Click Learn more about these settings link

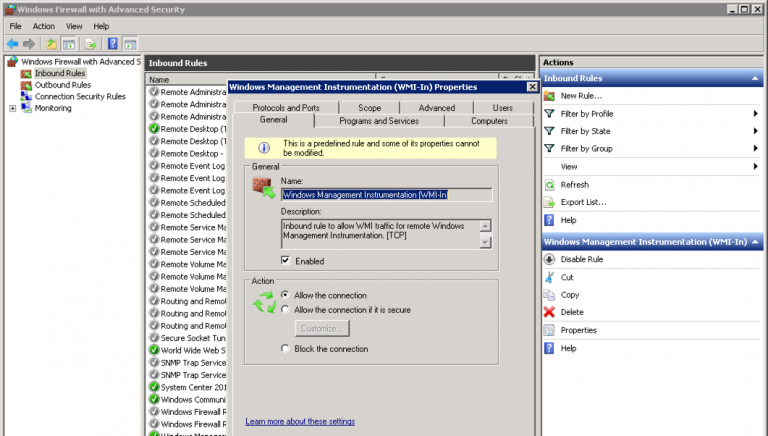point(300,421)
